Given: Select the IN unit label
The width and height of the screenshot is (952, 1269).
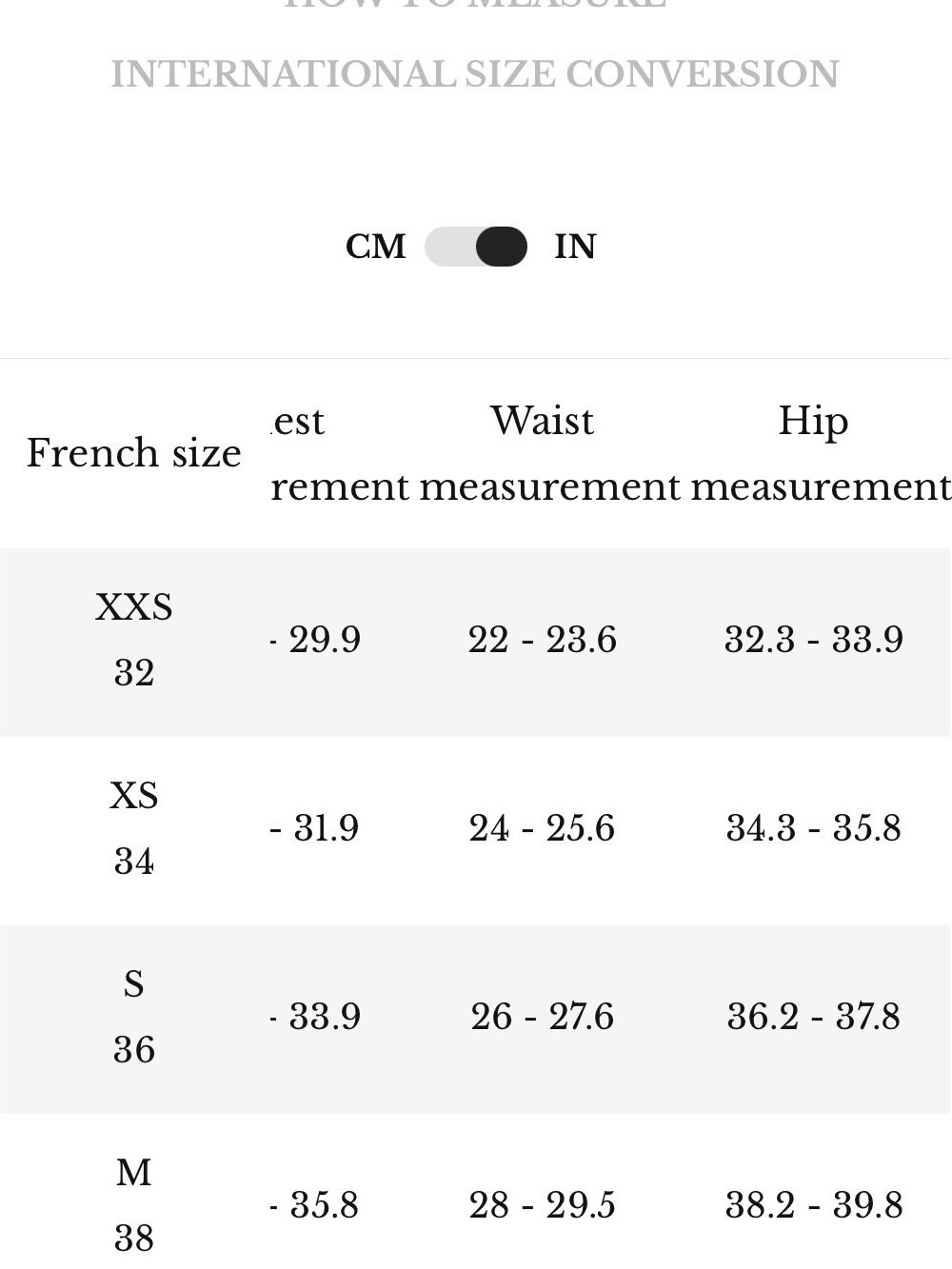Looking at the screenshot, I should coord(575,247).
